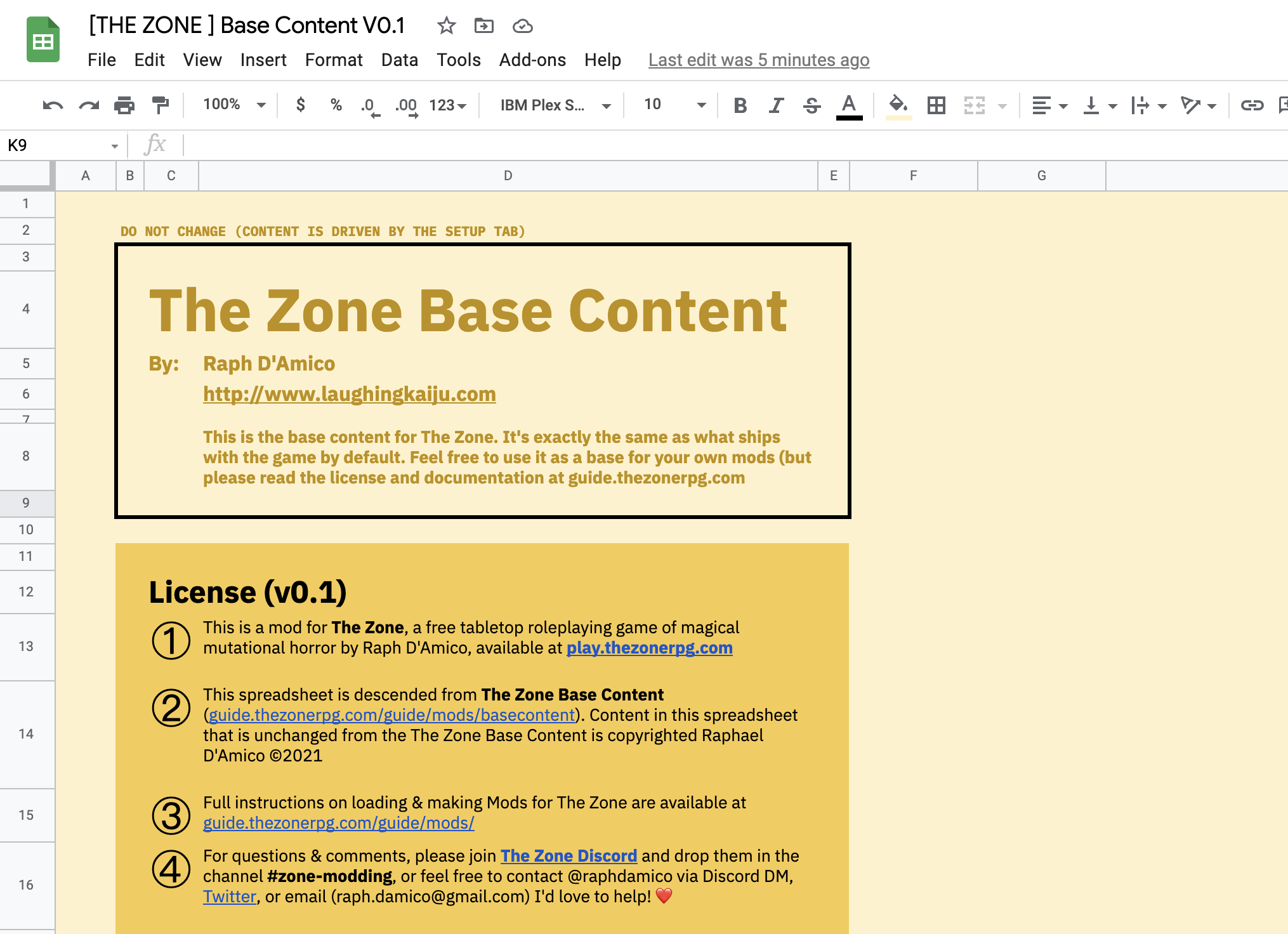The width and height of the screenshot is (1288, 934).
Task: Open the Borders icon
Action: [936, 105]
